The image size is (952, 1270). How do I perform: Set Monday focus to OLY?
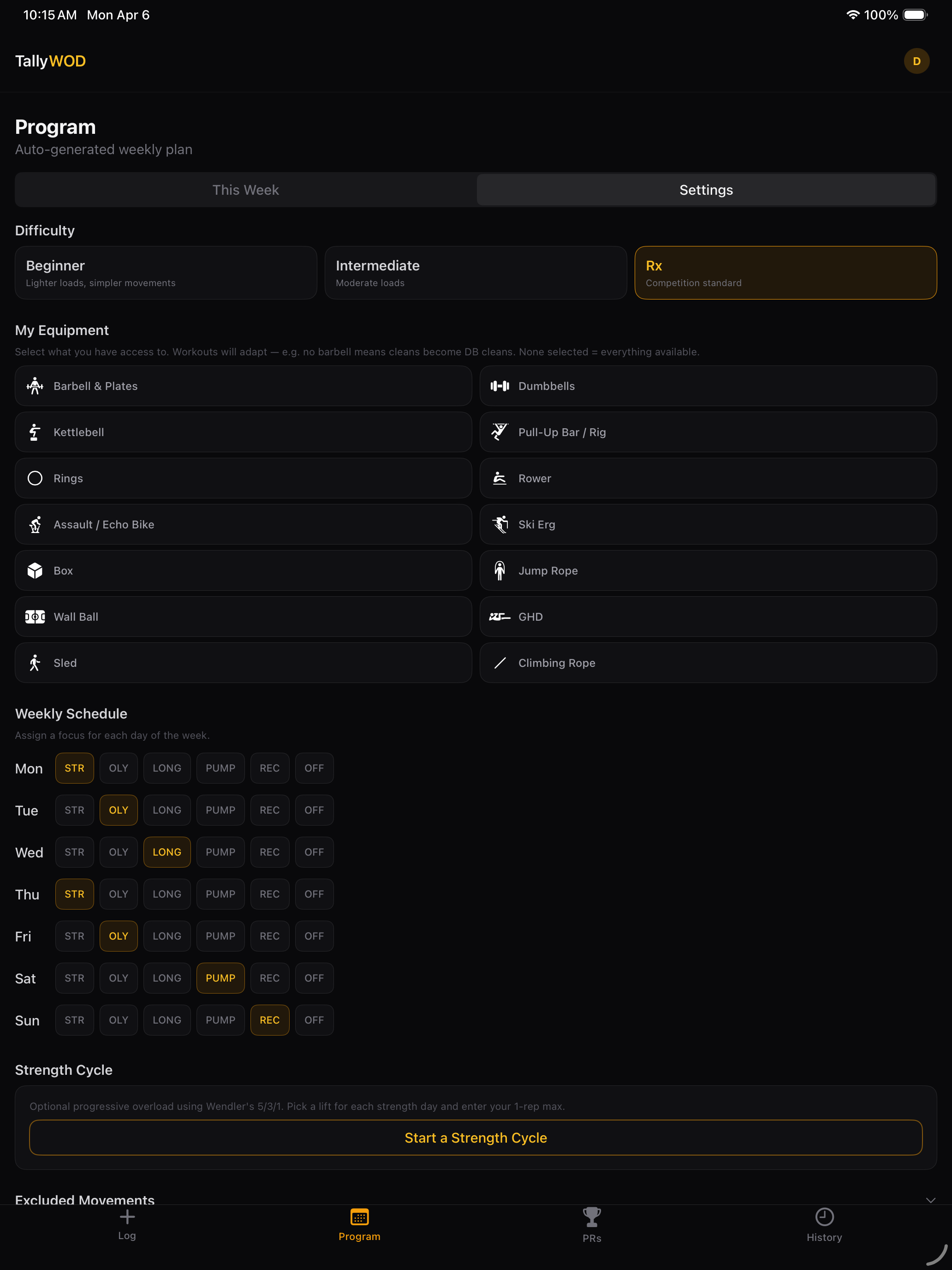pyautogui.click(x=119, y=768)
